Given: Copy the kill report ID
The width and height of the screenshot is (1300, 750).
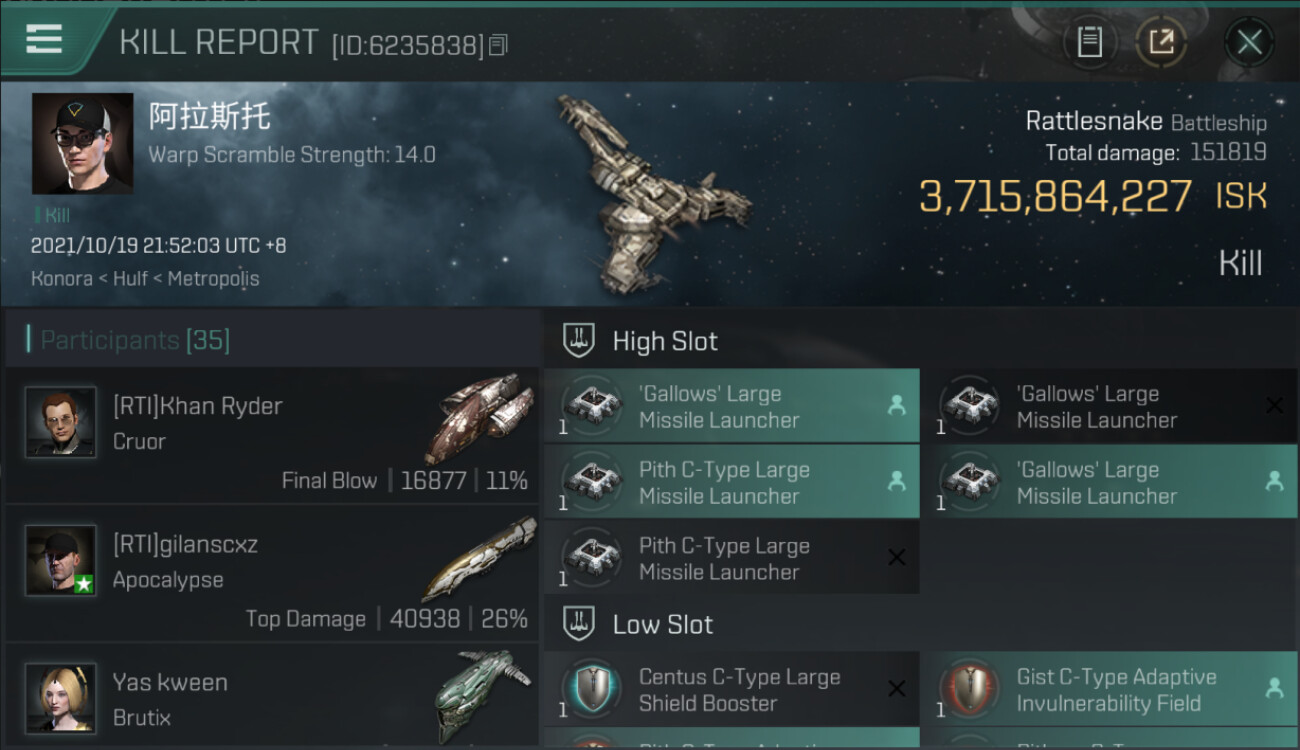Looking at the screenshot, I should coord(498,45).
